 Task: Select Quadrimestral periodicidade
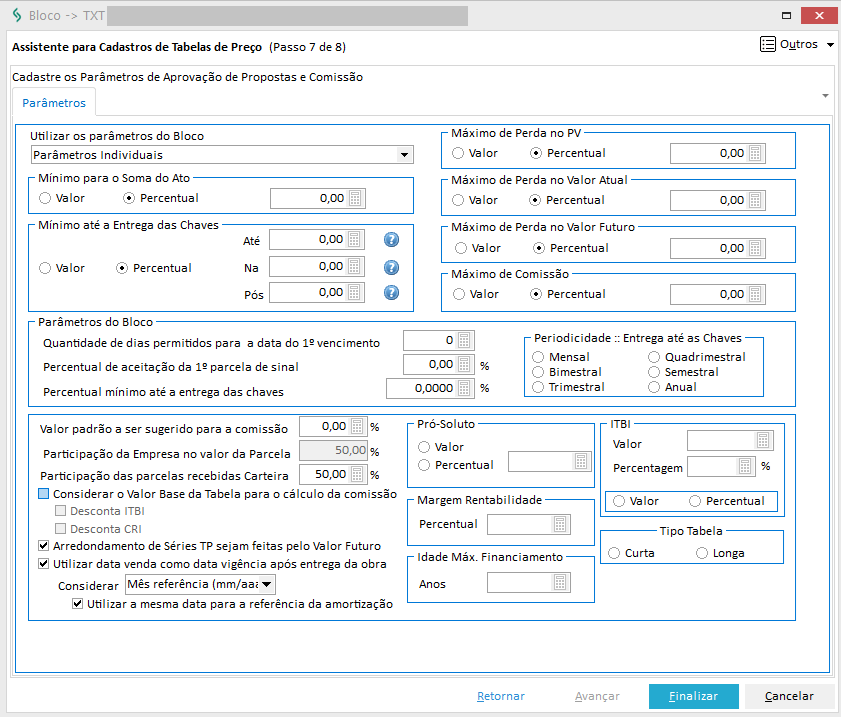click(x=654, y=357)
